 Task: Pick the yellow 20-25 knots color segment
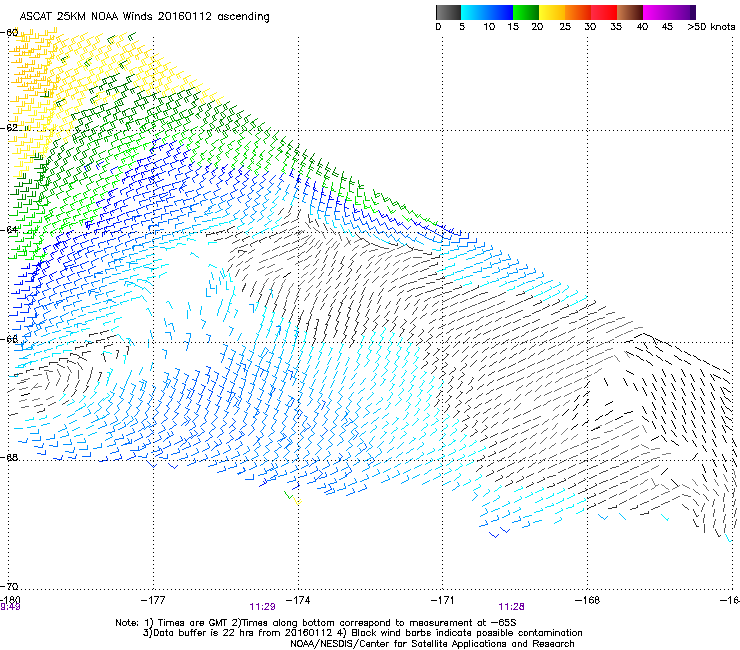pos(552,12)
